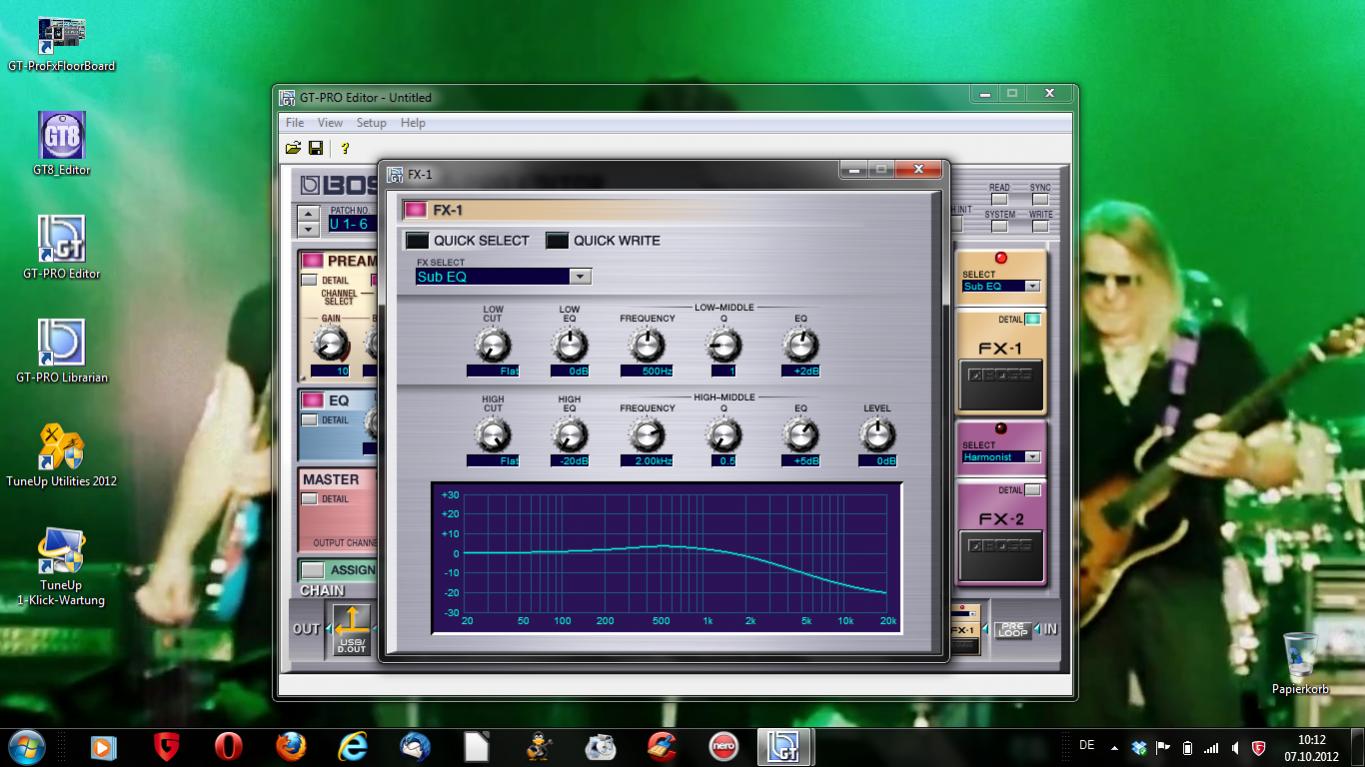The width and height of the screenshot is (1365, 767).
Task: Toggle the QUICK SELECT button
Action: coord(417,241)
